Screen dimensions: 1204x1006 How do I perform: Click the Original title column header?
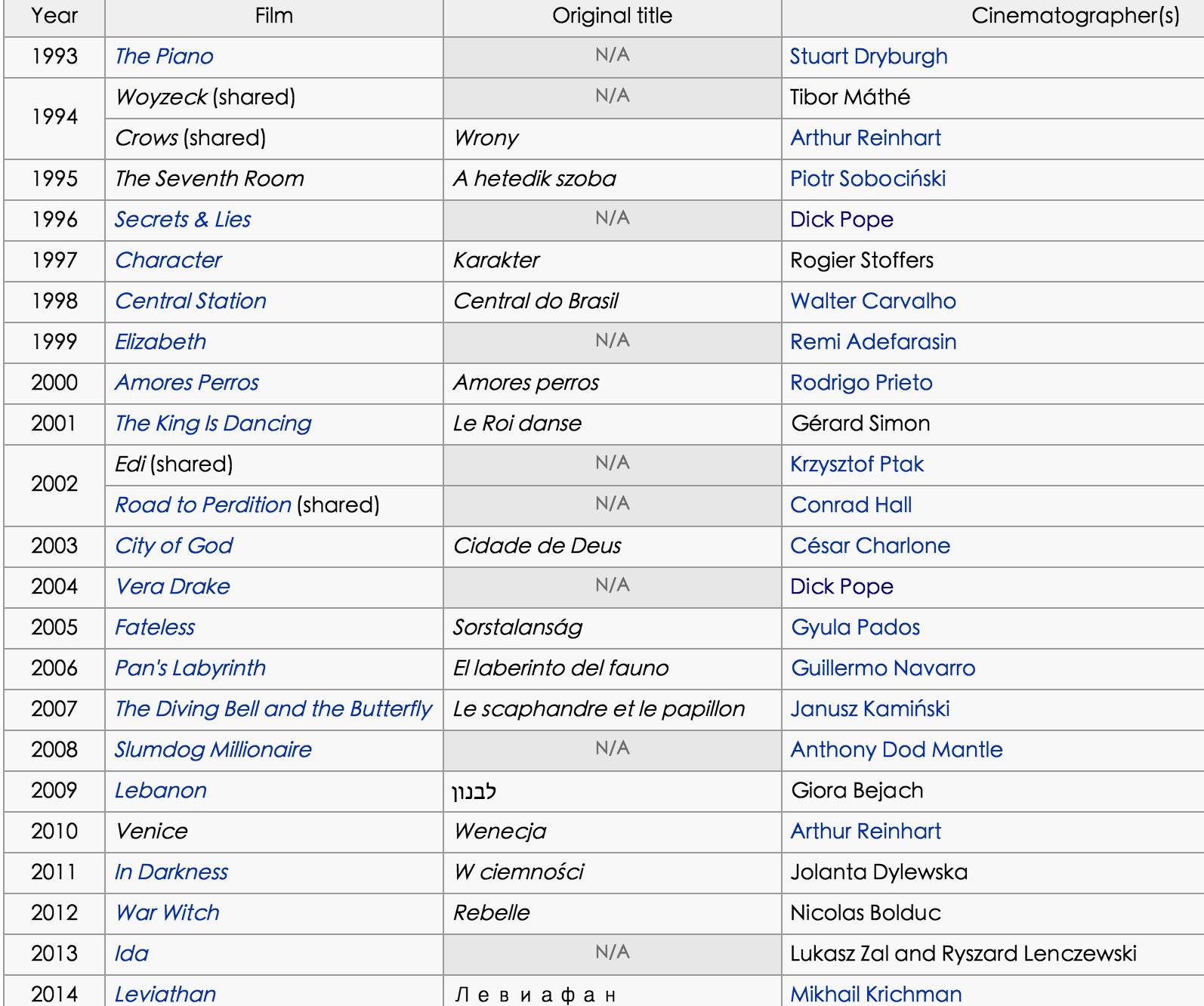click(x=612, y=17)
